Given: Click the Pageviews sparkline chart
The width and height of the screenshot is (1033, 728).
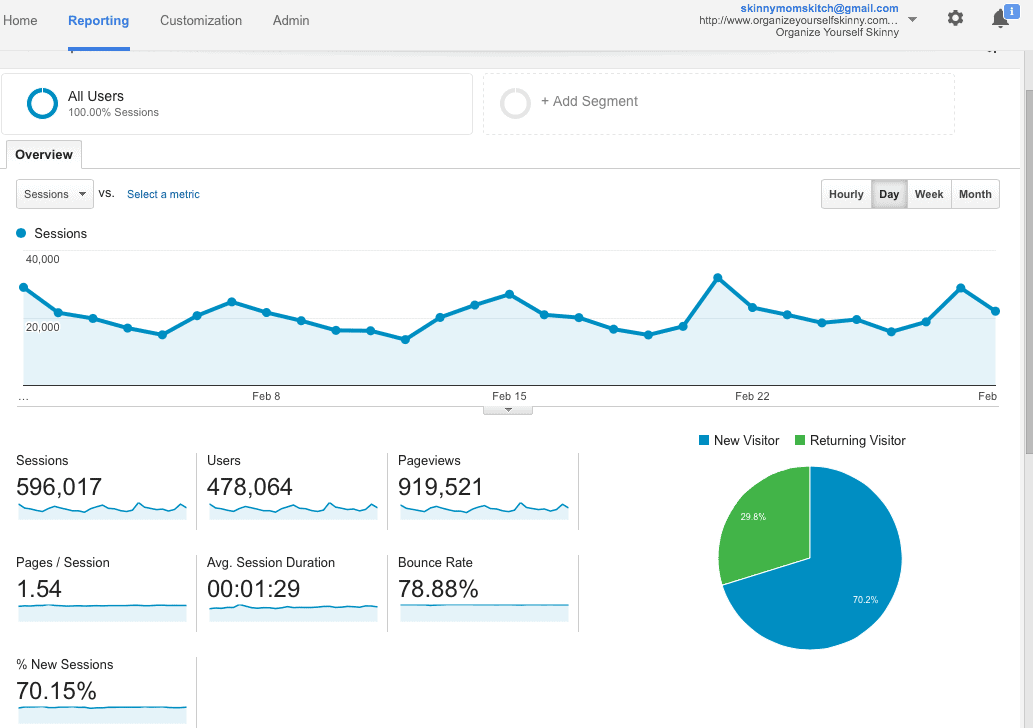Looking at the screenshot, I should pyautogui.click(x=484, y=508).
